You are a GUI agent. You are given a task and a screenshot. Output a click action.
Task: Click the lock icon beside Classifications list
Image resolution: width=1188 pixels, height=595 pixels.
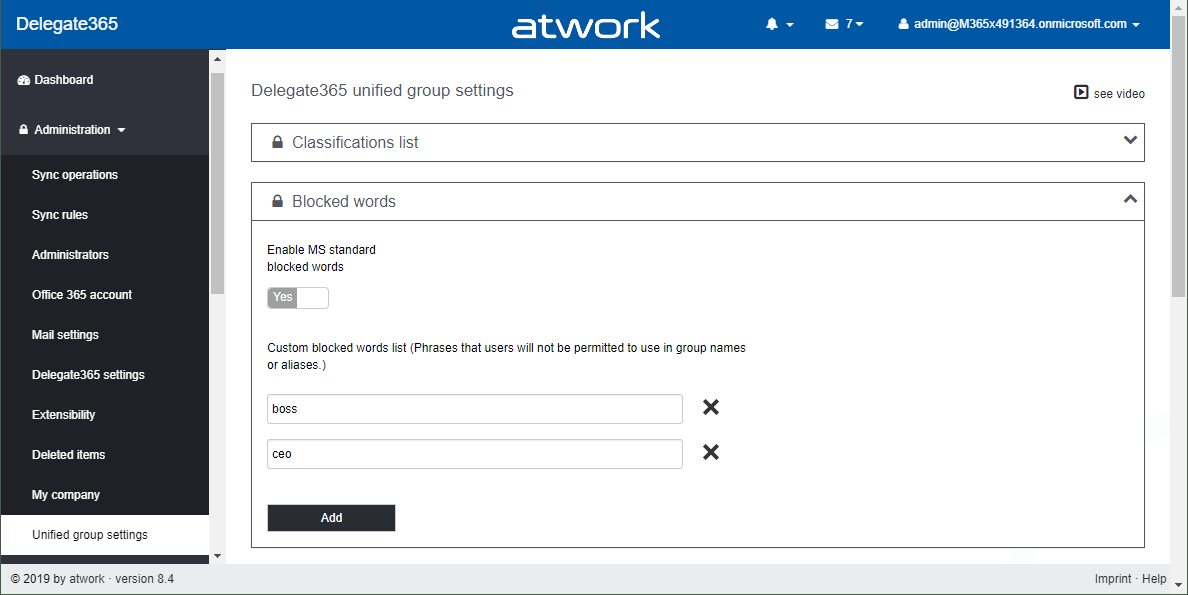click(277, 142)
